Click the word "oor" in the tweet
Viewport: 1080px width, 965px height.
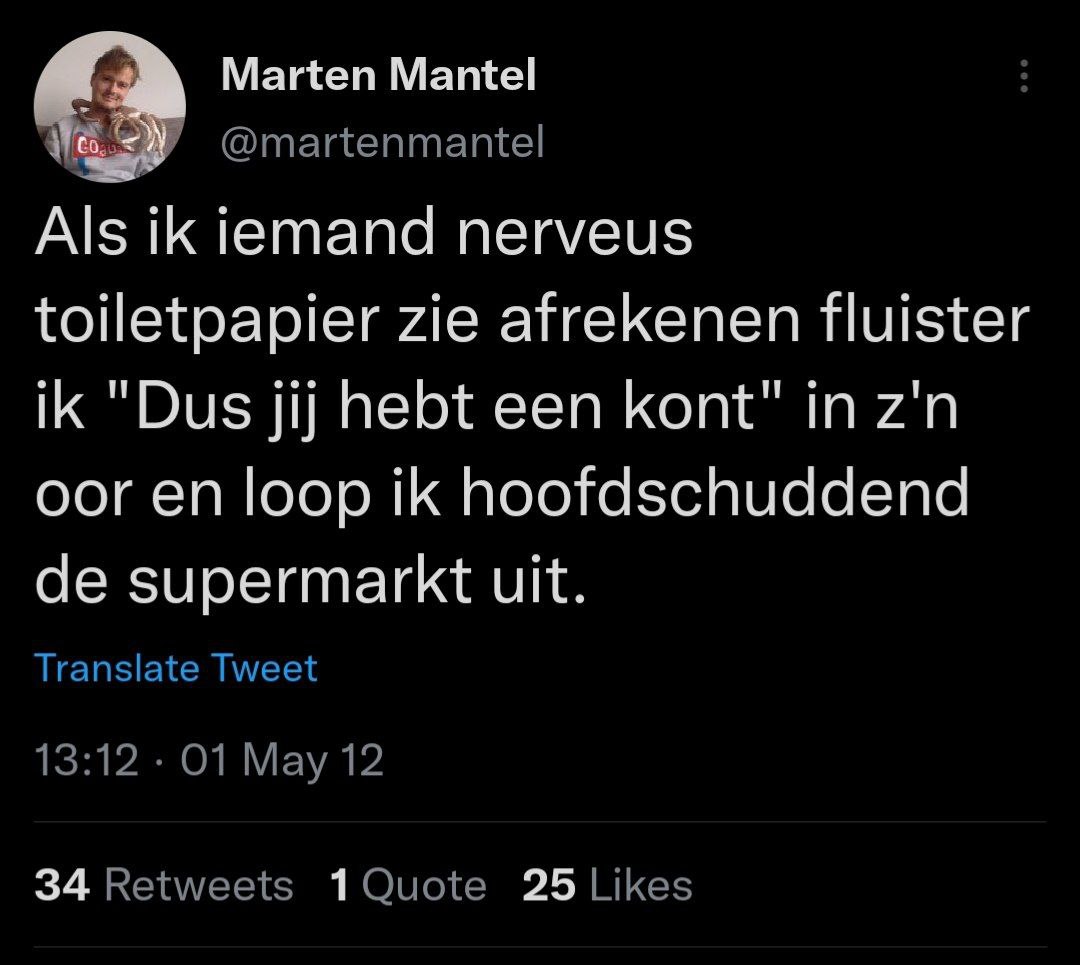click(x=84, y=497)
